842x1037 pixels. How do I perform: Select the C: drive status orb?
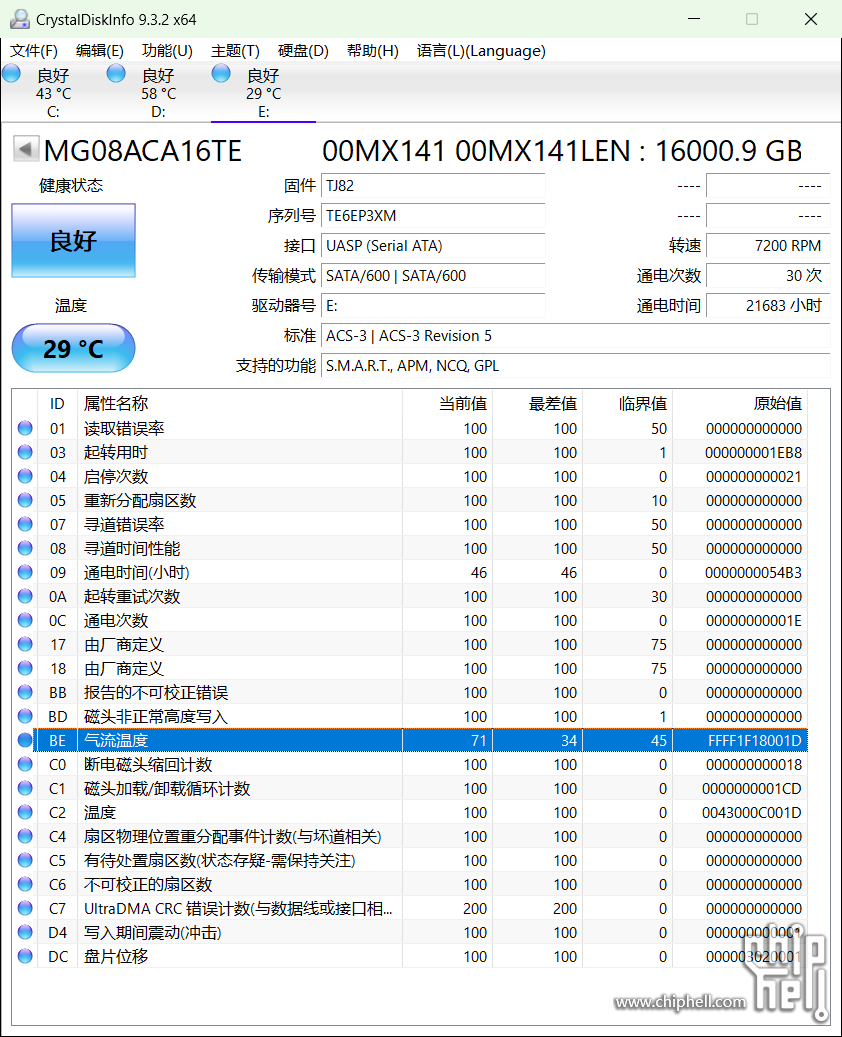coord(11,73)
